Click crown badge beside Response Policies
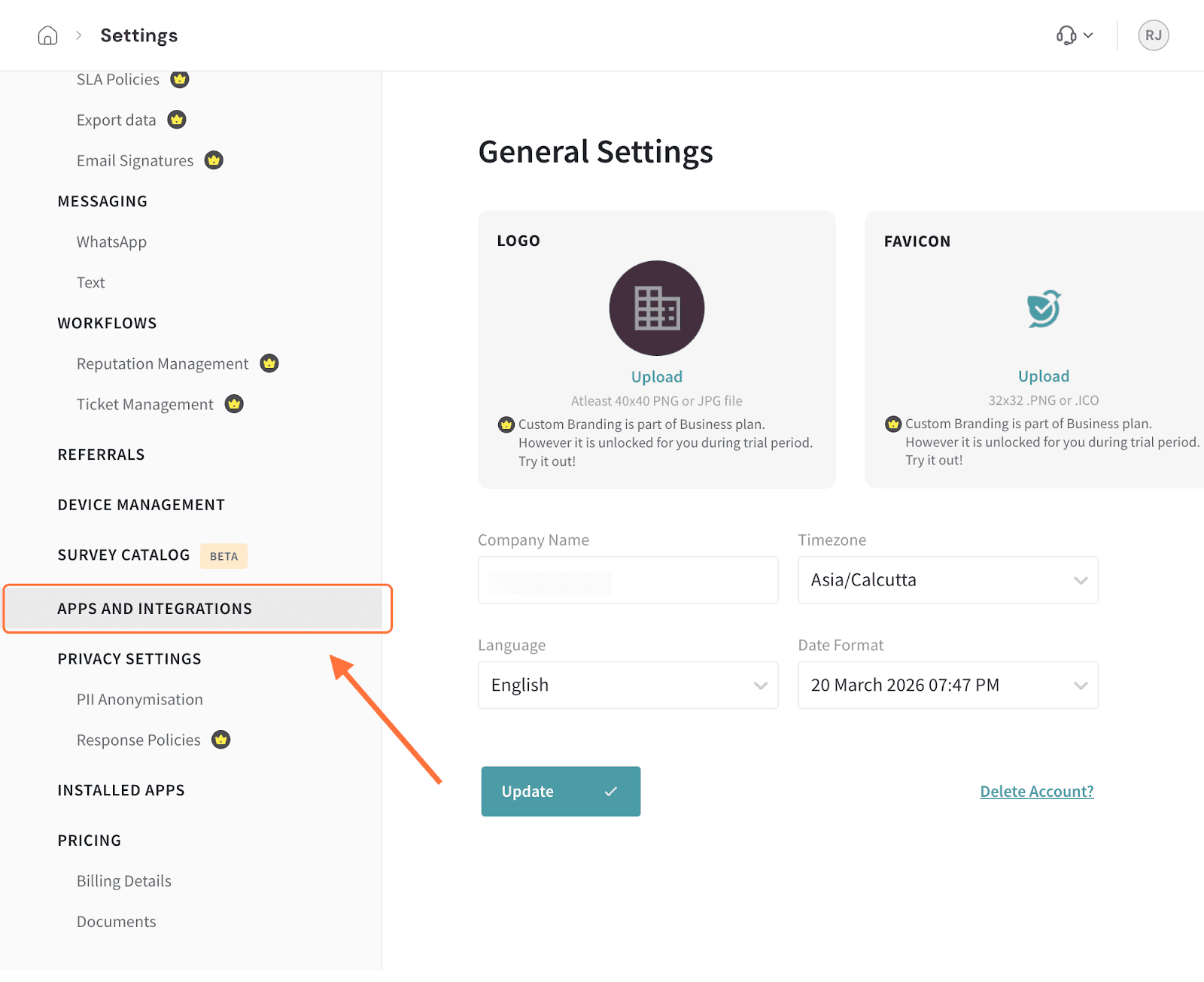Screen dimensions: 1204x982 tap(220, 740)
